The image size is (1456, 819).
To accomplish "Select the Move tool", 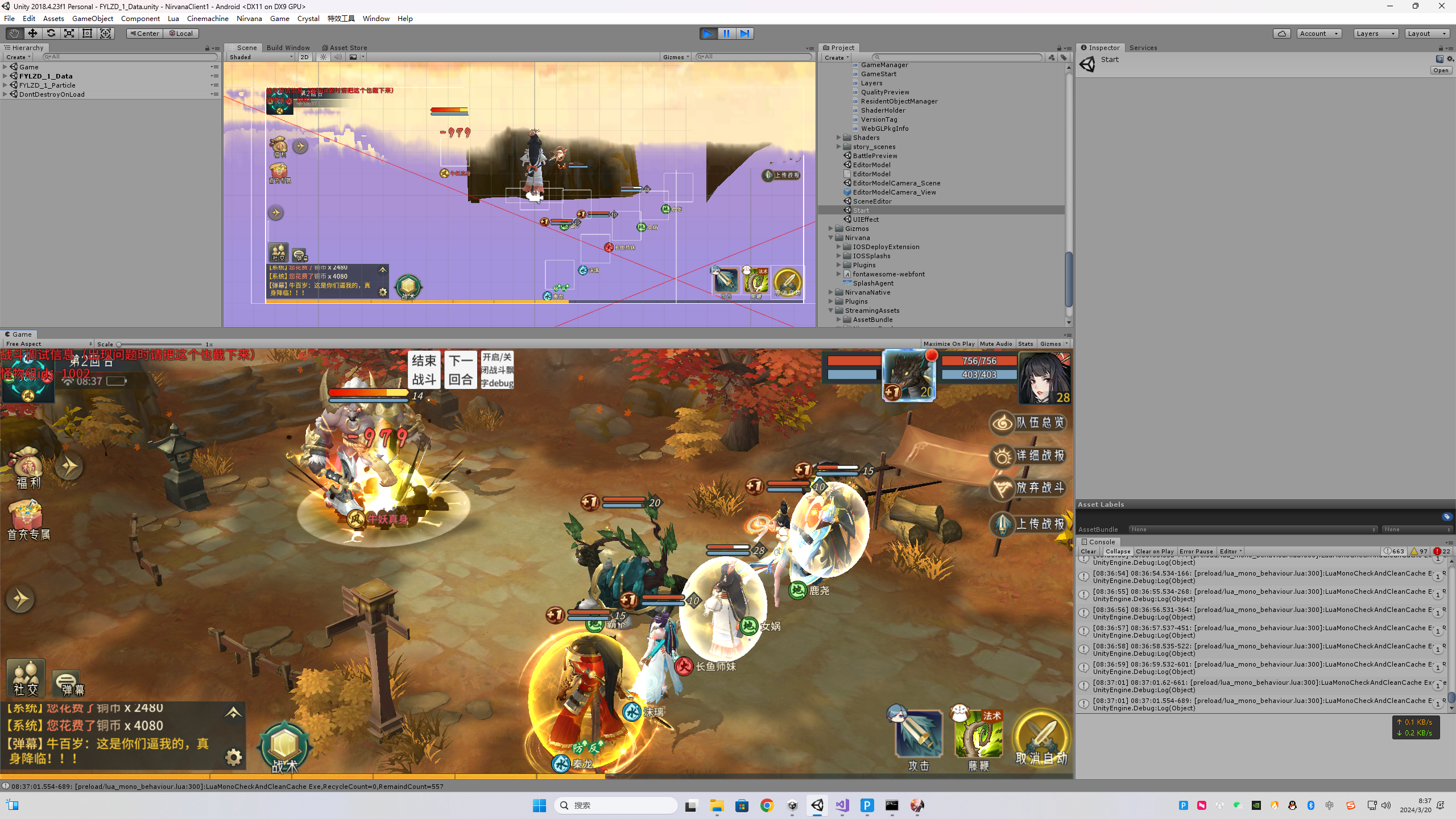I will (32, 34).
